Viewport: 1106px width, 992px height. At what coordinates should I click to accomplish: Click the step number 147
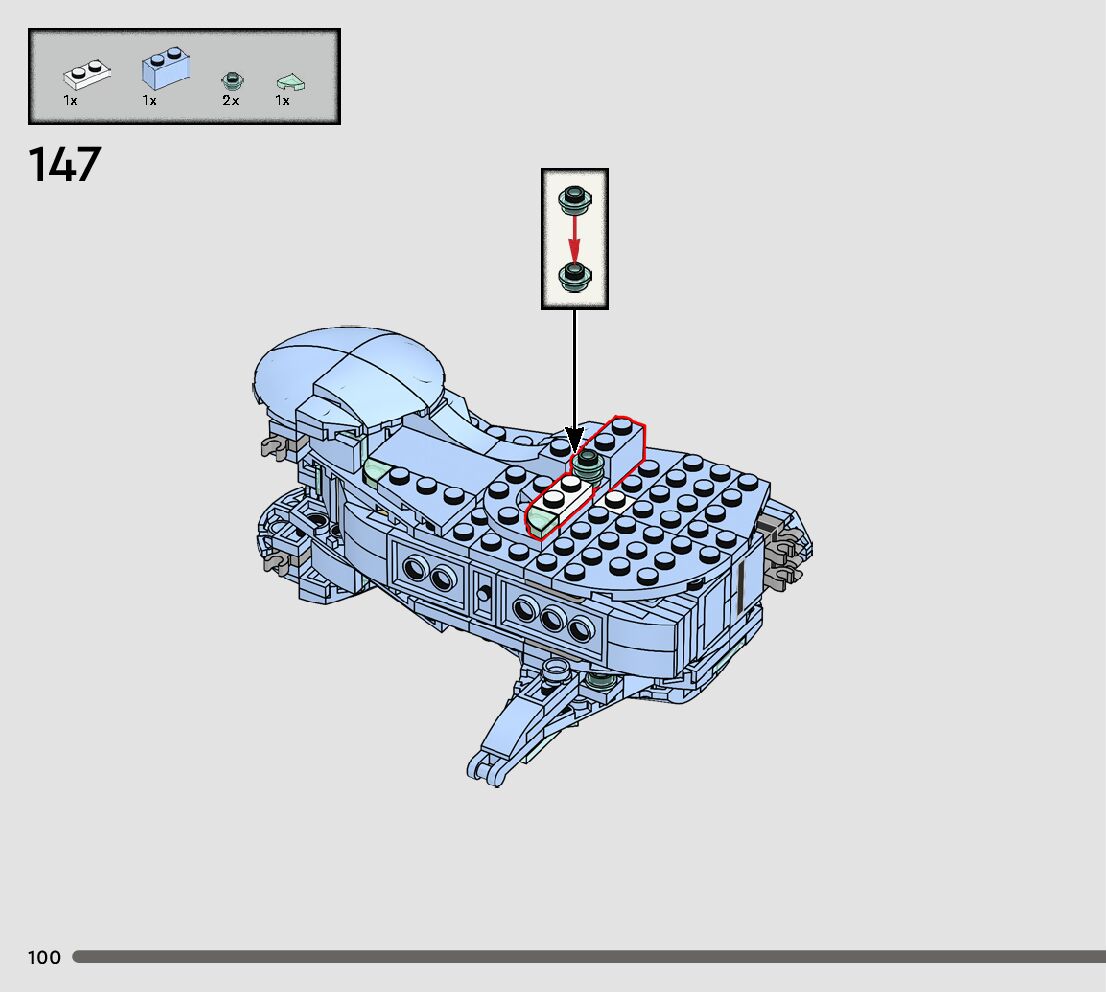pos(65,165)
